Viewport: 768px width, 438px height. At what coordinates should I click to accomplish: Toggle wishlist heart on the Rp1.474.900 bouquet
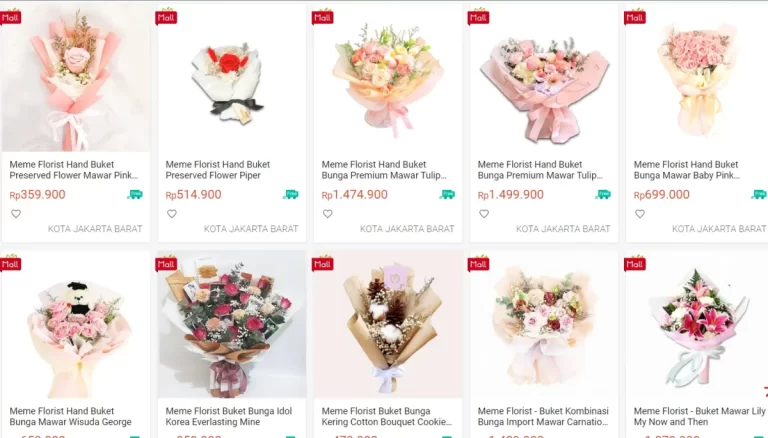[x=328, y=214]
